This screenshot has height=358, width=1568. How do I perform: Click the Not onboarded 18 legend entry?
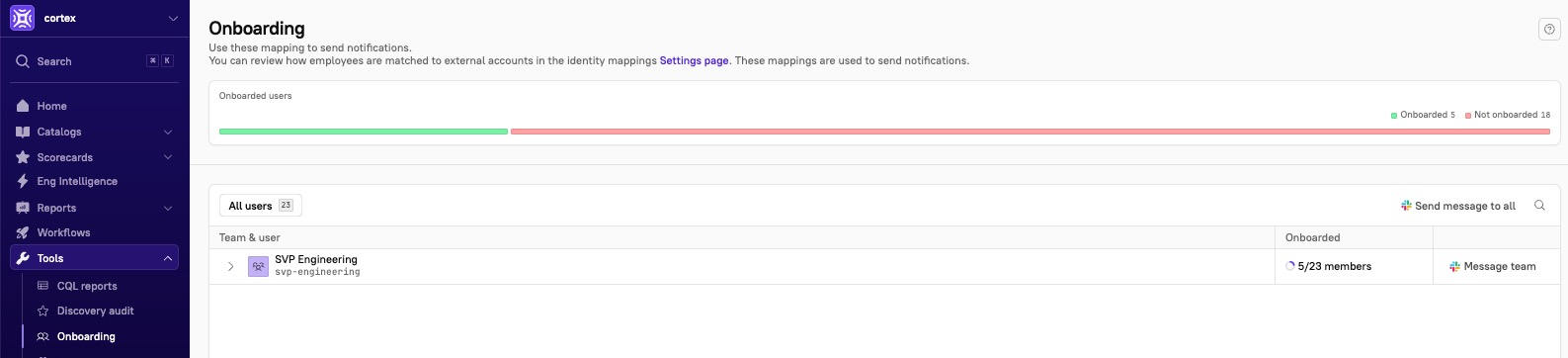1508,115
